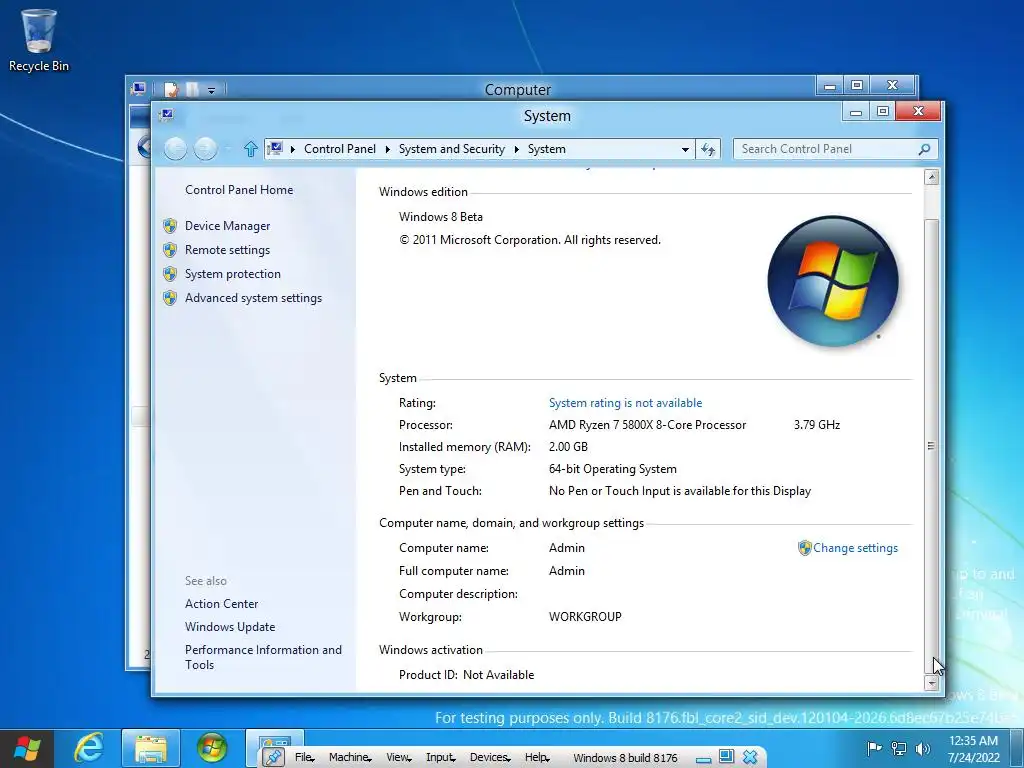Open Quick Access Toolbar dropdown in Computer window

point(212,90)
